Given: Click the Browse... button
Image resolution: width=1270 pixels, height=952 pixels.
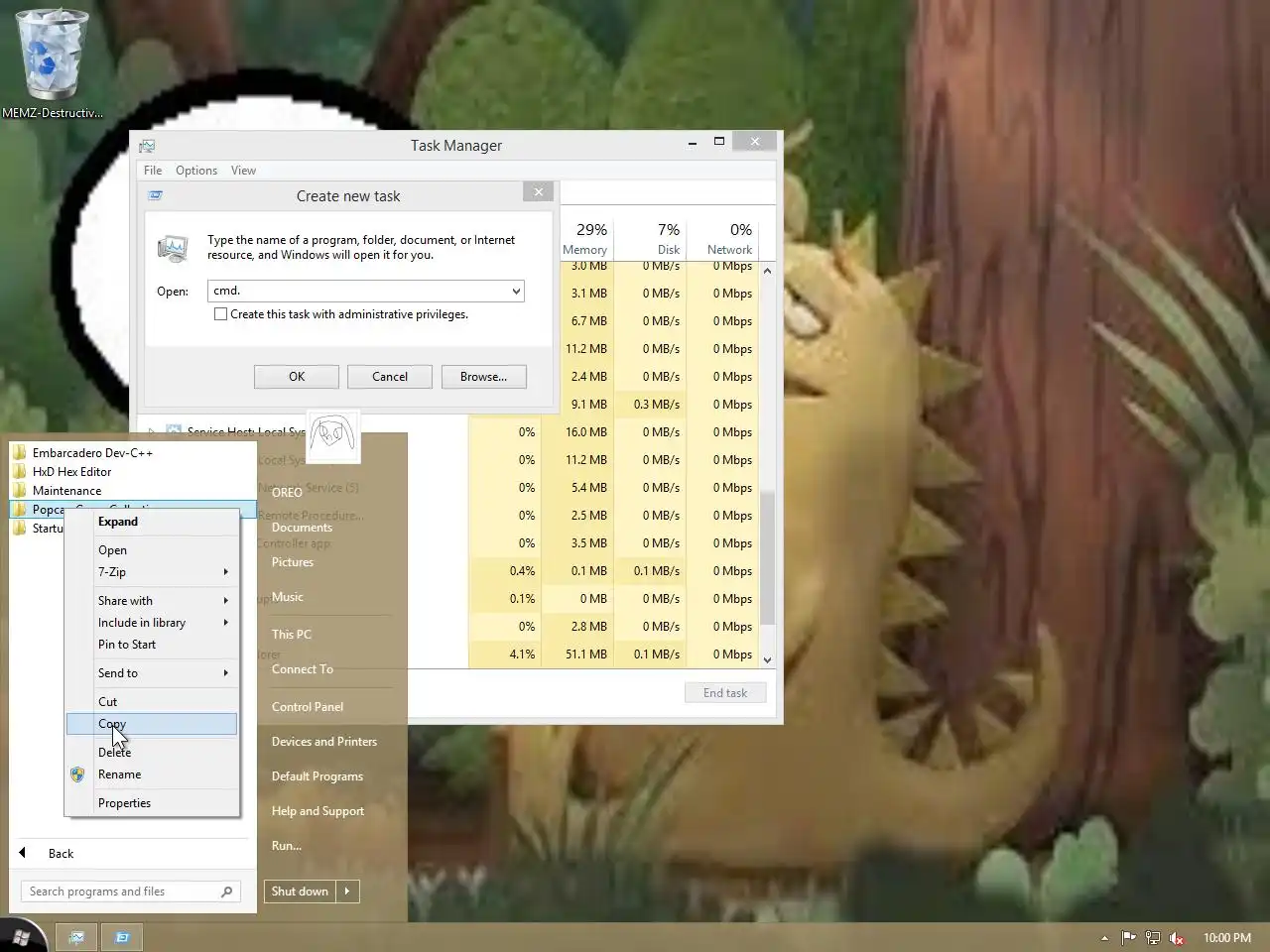Looking at the screenshot, I should click(483, 377).
